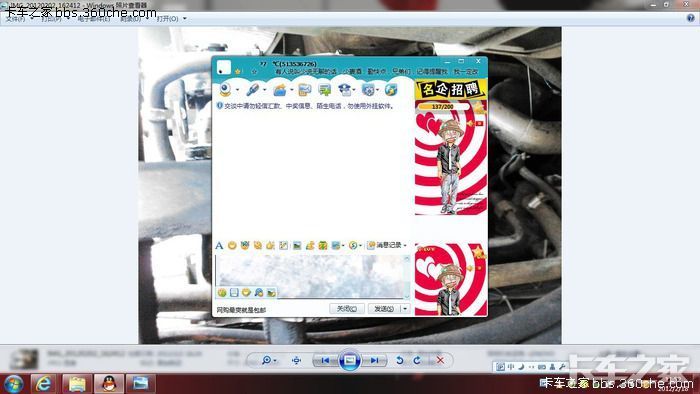Rotate the photo counterclockwise
The height and width of the screenshot is (394, 700).
click(x=400, y=360)
